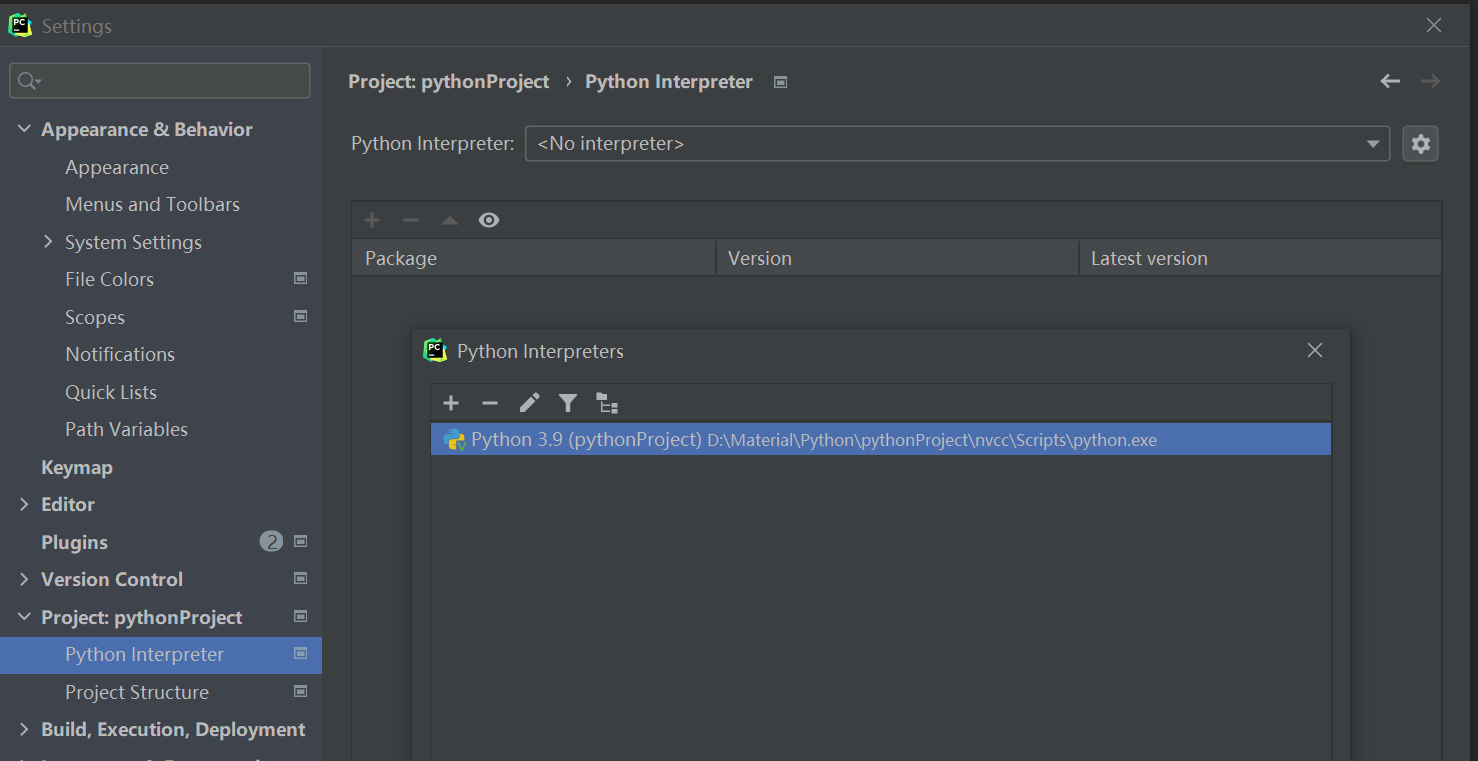This screenshot has width=1478, height=761.
Task: Click the project-level icon next to File Colors
Action: click(300, 279)
